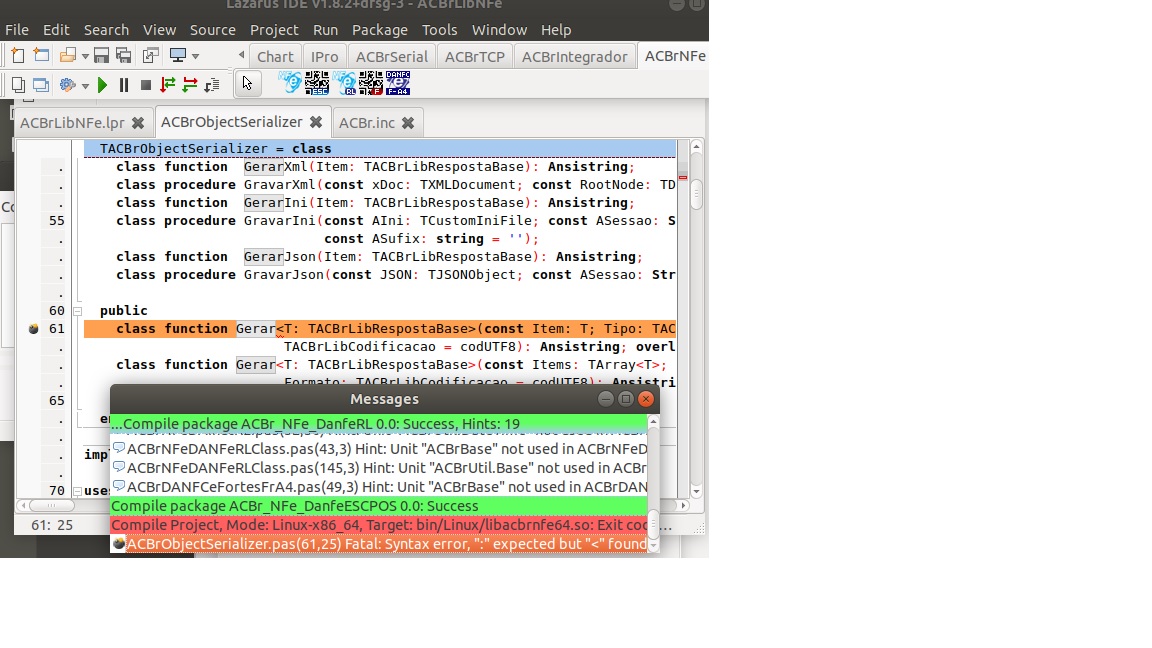
Task: Open the Run menu
Action: (x=325, y=30)
